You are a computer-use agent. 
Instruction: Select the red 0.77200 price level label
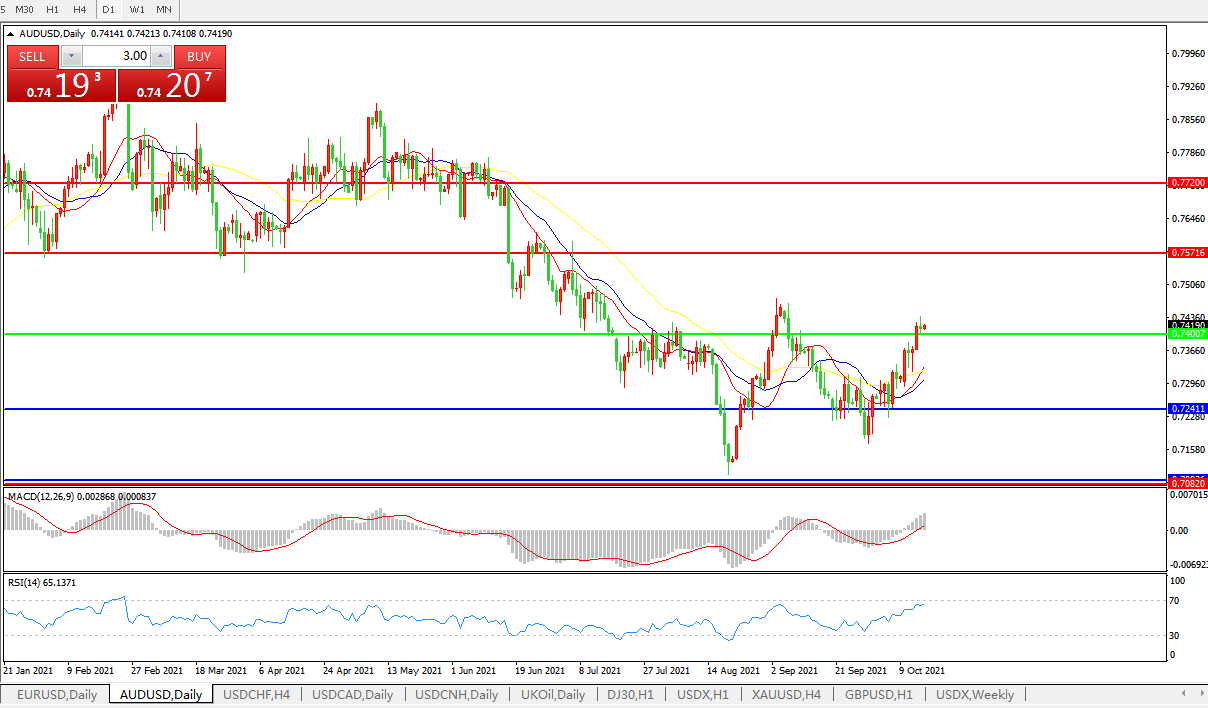tap(1187, 184)
